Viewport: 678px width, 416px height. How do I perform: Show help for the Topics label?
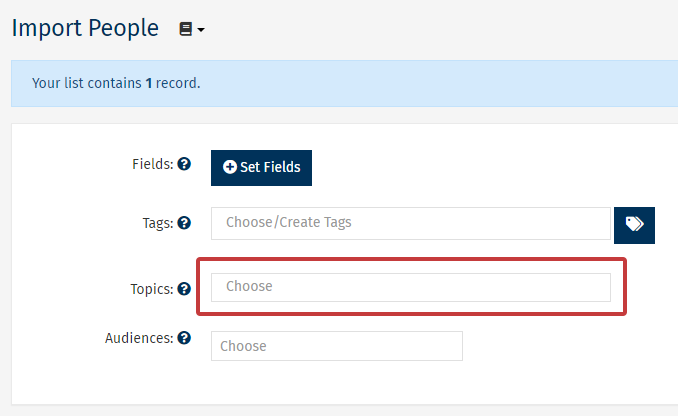[x=184, y=289]
